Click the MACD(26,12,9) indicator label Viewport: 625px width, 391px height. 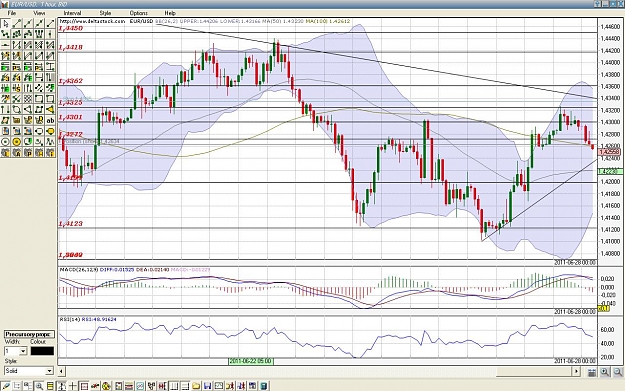click(x=78, y=270)
